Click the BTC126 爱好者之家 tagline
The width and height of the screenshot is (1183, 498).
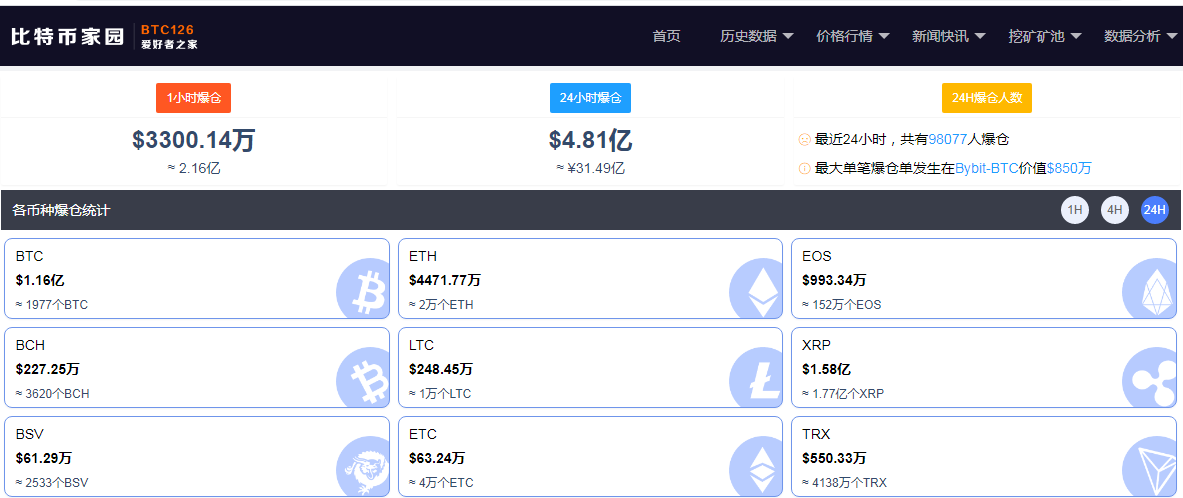(168, 36)
